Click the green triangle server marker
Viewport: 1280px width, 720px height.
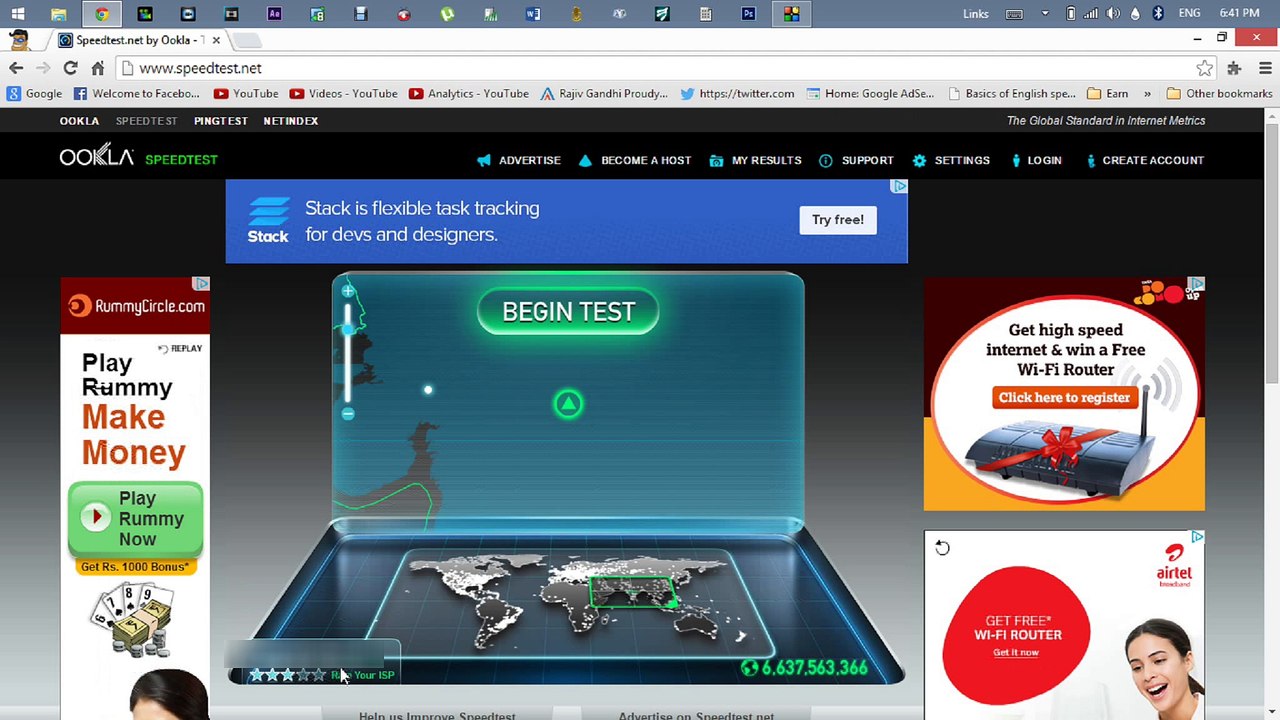(x=568, y=404)
